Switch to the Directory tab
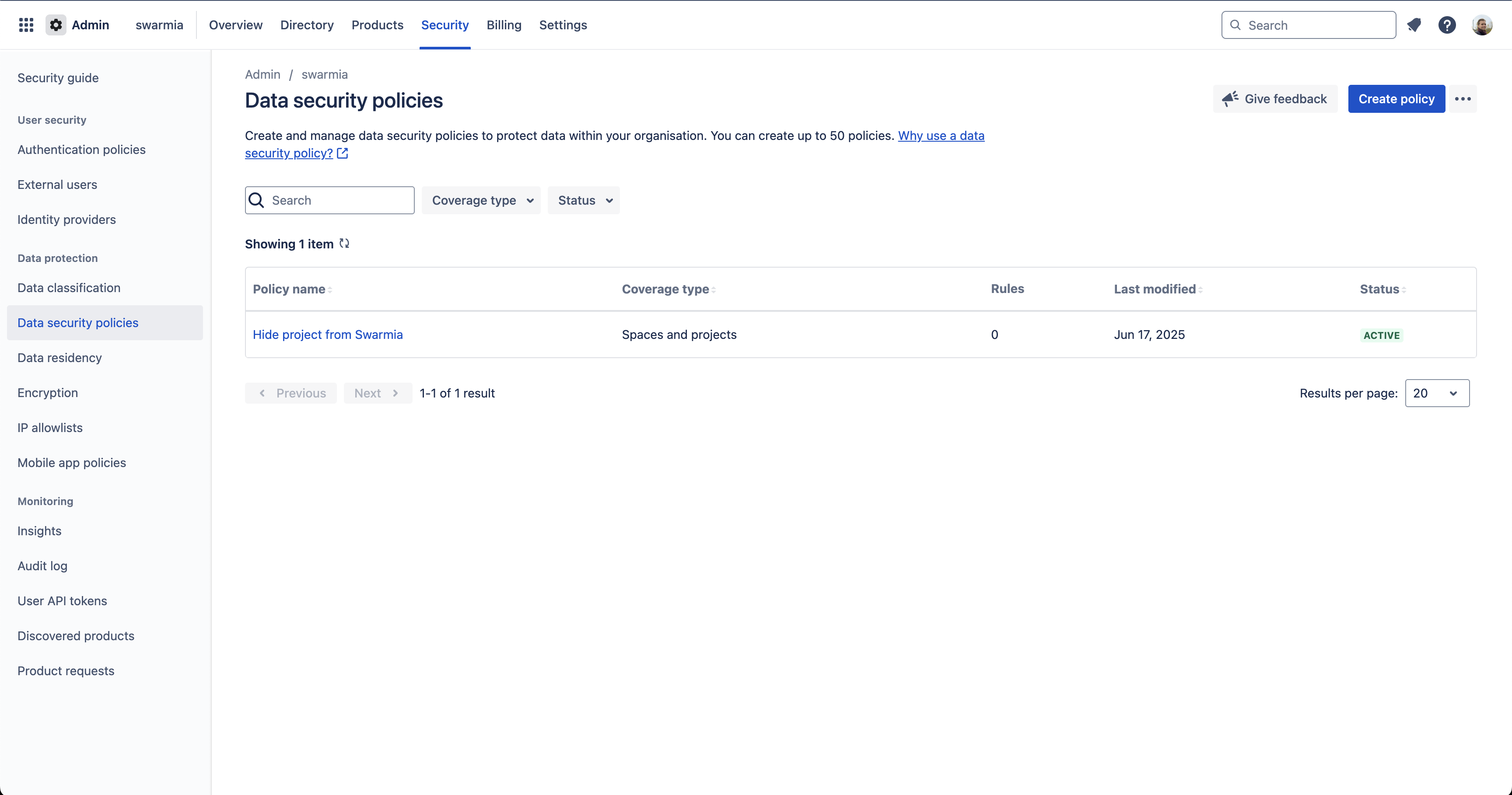1512x795 pixels. tap(306, 24)
